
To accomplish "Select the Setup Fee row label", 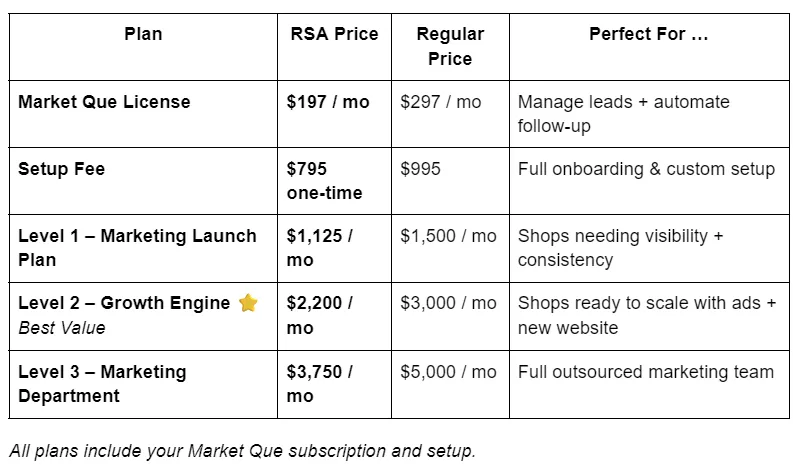I will (61, 169).
